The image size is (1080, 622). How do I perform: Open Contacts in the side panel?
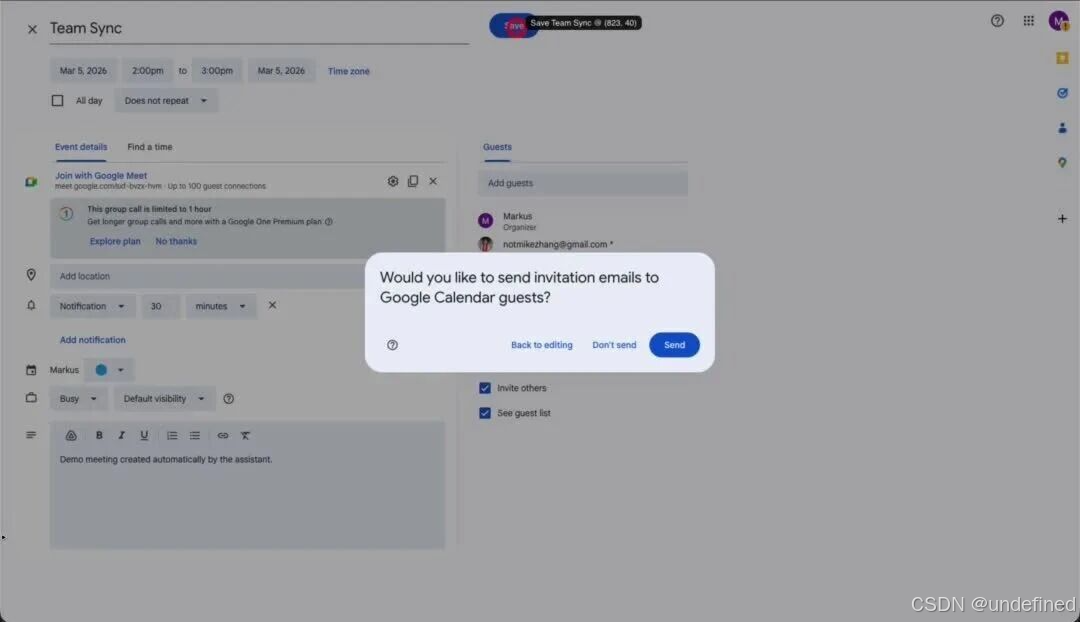click(x=1062, y=127)
